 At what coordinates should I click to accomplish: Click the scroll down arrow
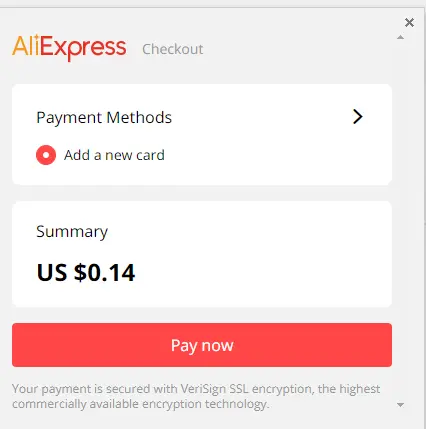tap(400, 405)
